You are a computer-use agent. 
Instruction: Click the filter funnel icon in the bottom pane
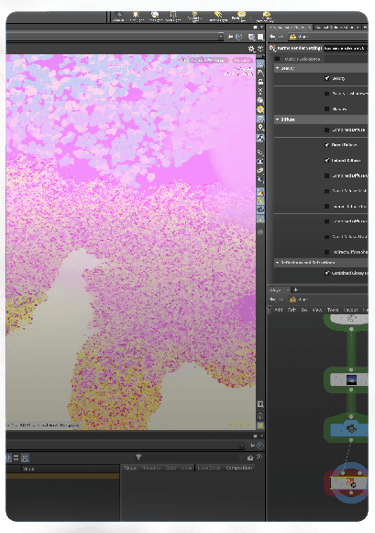coord(138,457)
